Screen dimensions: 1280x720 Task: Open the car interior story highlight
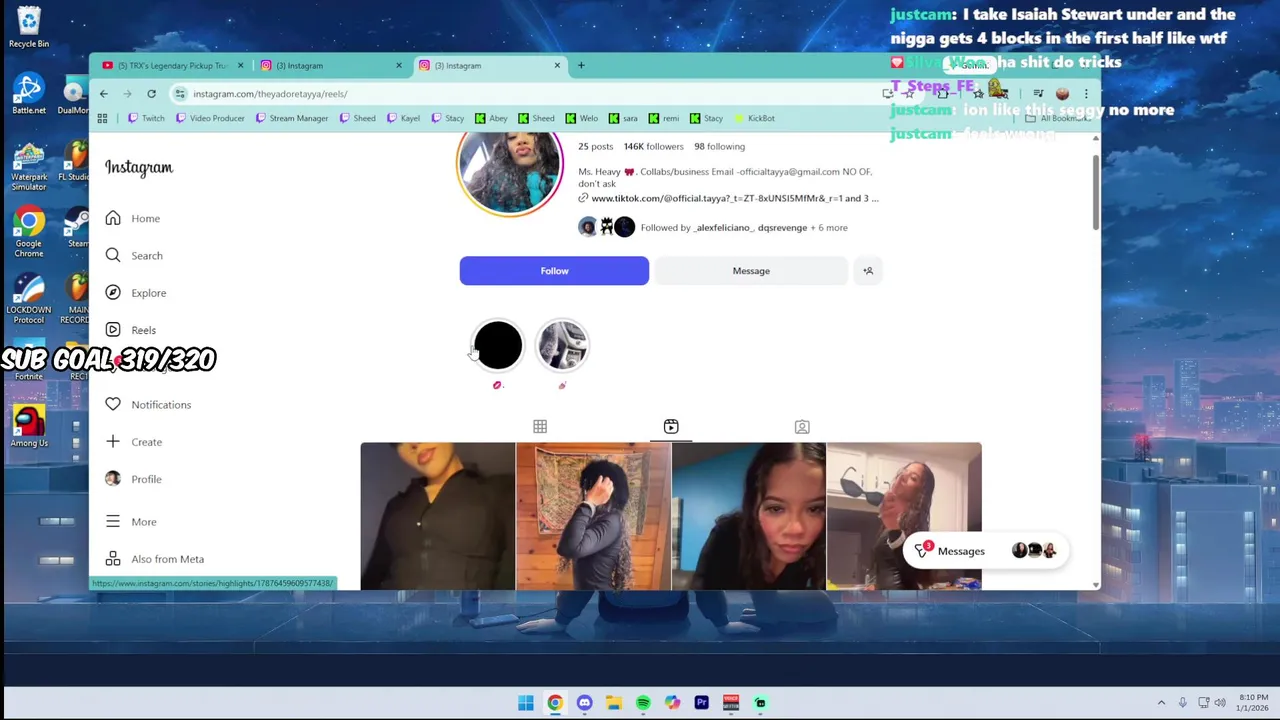pos(562,346)
